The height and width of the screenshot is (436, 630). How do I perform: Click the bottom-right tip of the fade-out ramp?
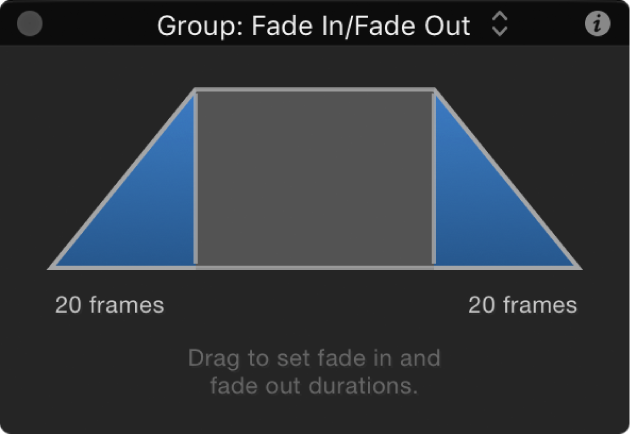[577, 267]
